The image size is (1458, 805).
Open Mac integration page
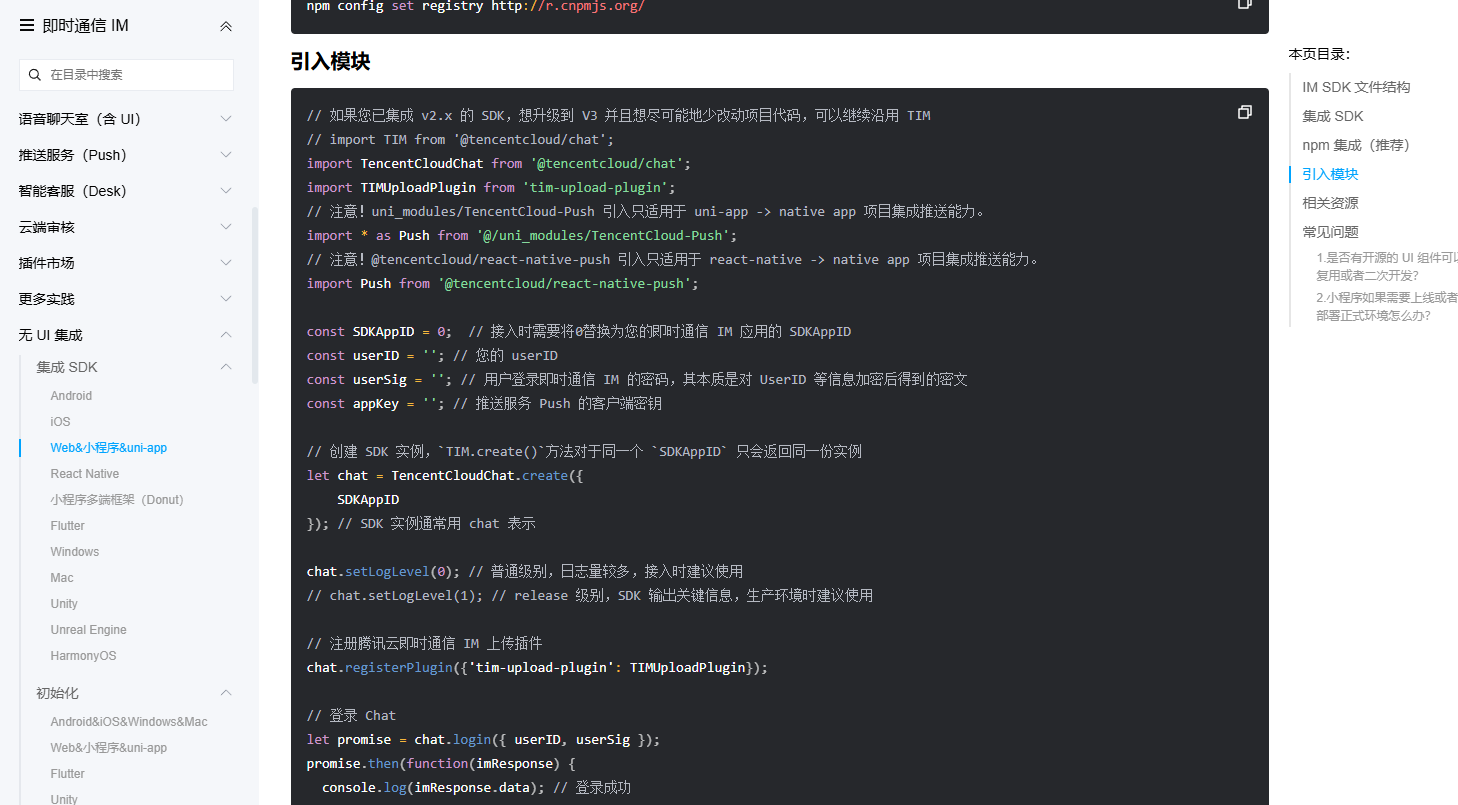pos(62,578)
